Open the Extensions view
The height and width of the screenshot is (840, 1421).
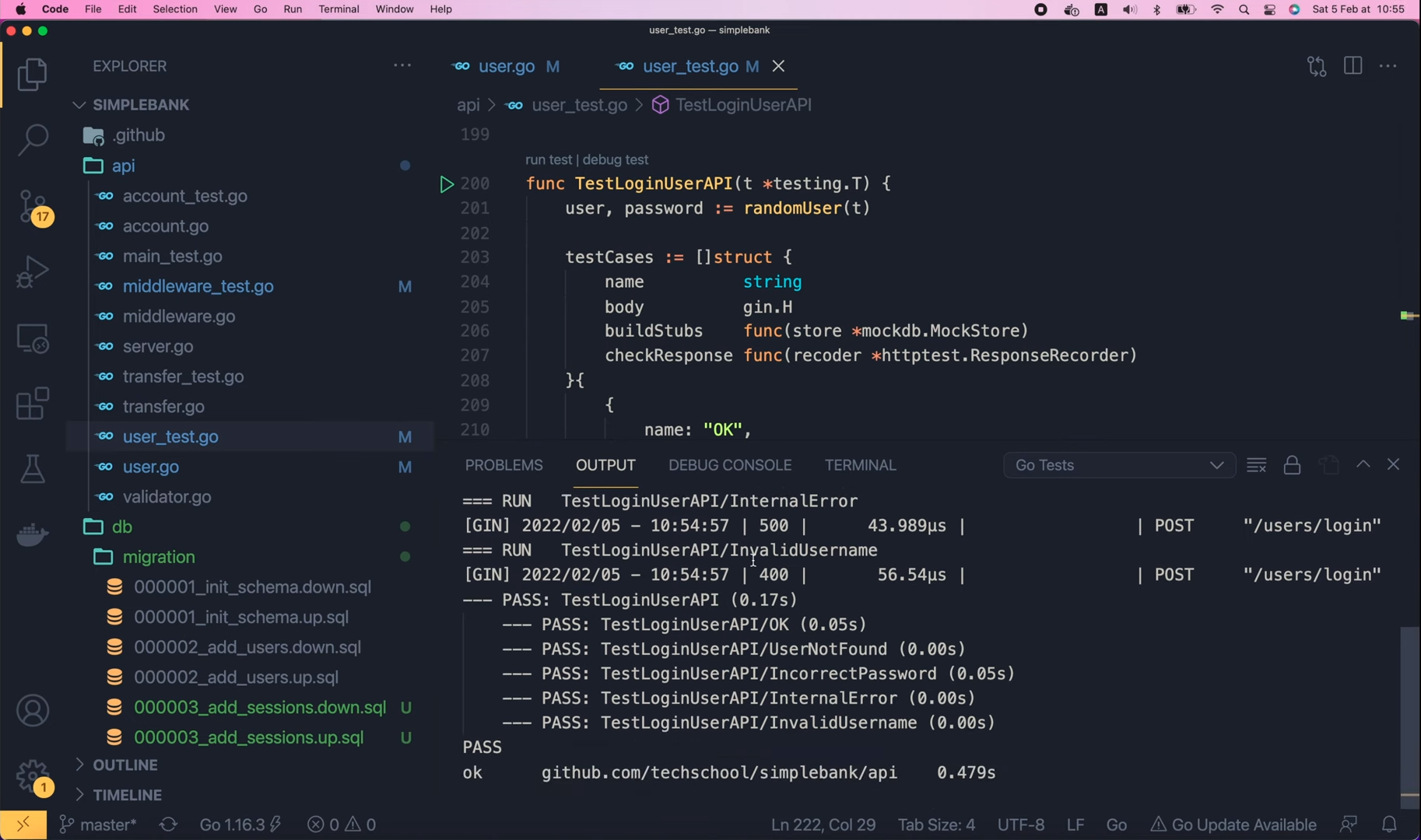[x=33, y=404]
